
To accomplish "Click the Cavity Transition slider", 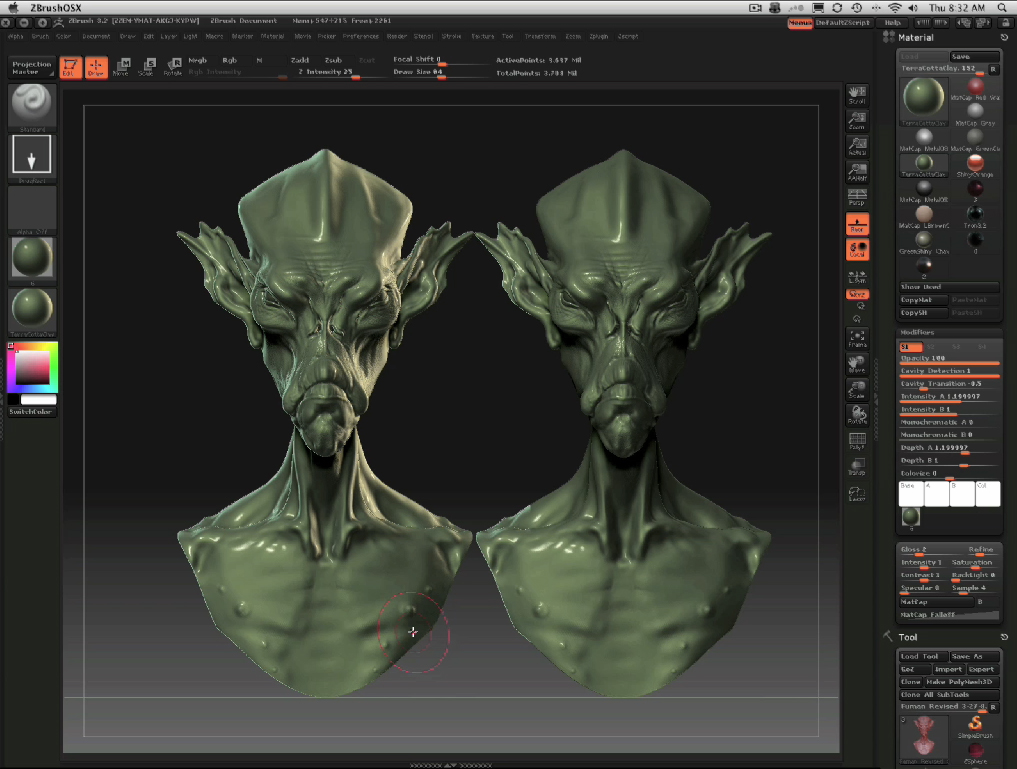I will coord(949,384).
